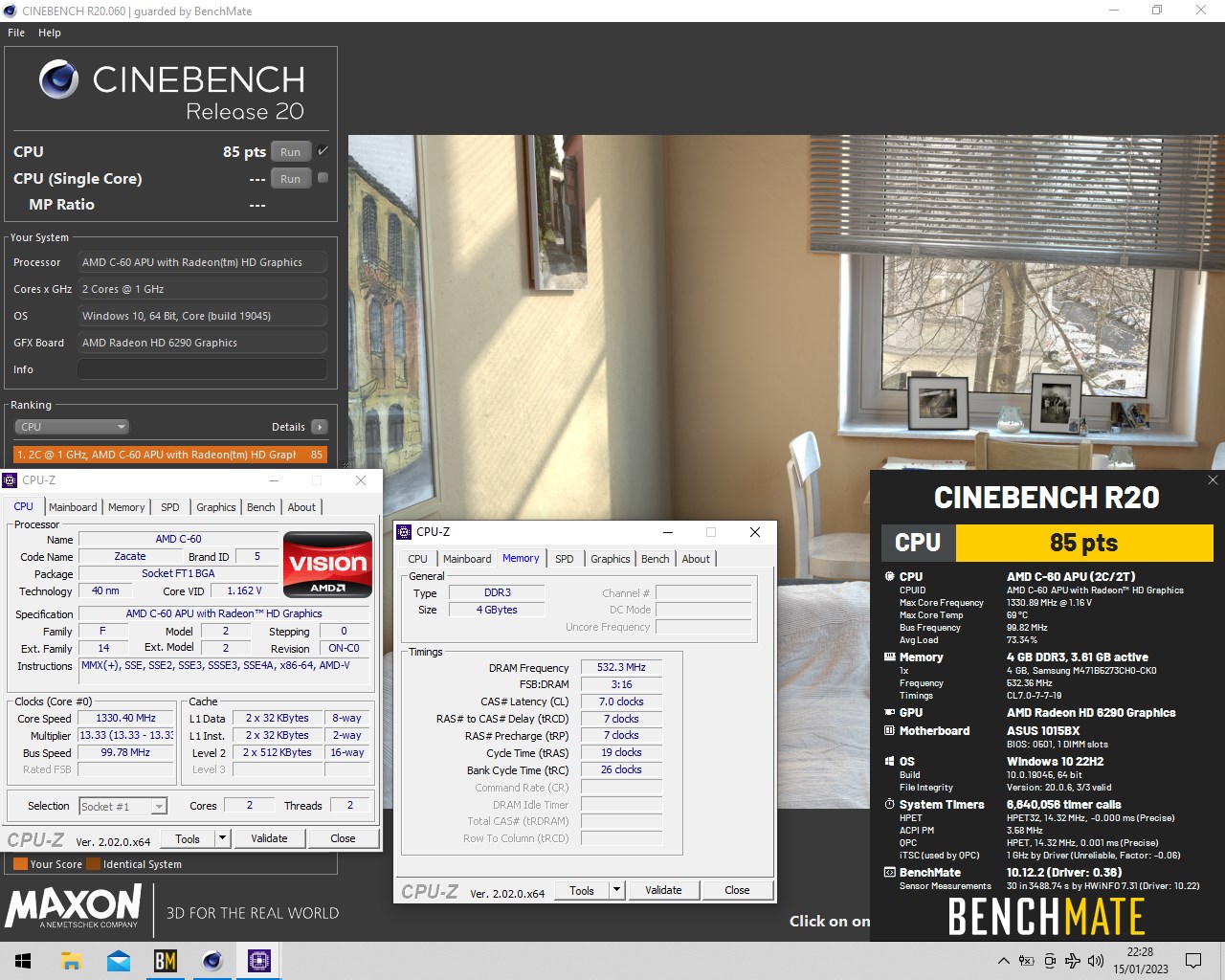Viewport: 1225px width, 980px height.
Task: Switch to Memory tab in CPU-Z CPU window
Action: pyautogui.click(x=126, y=507)
